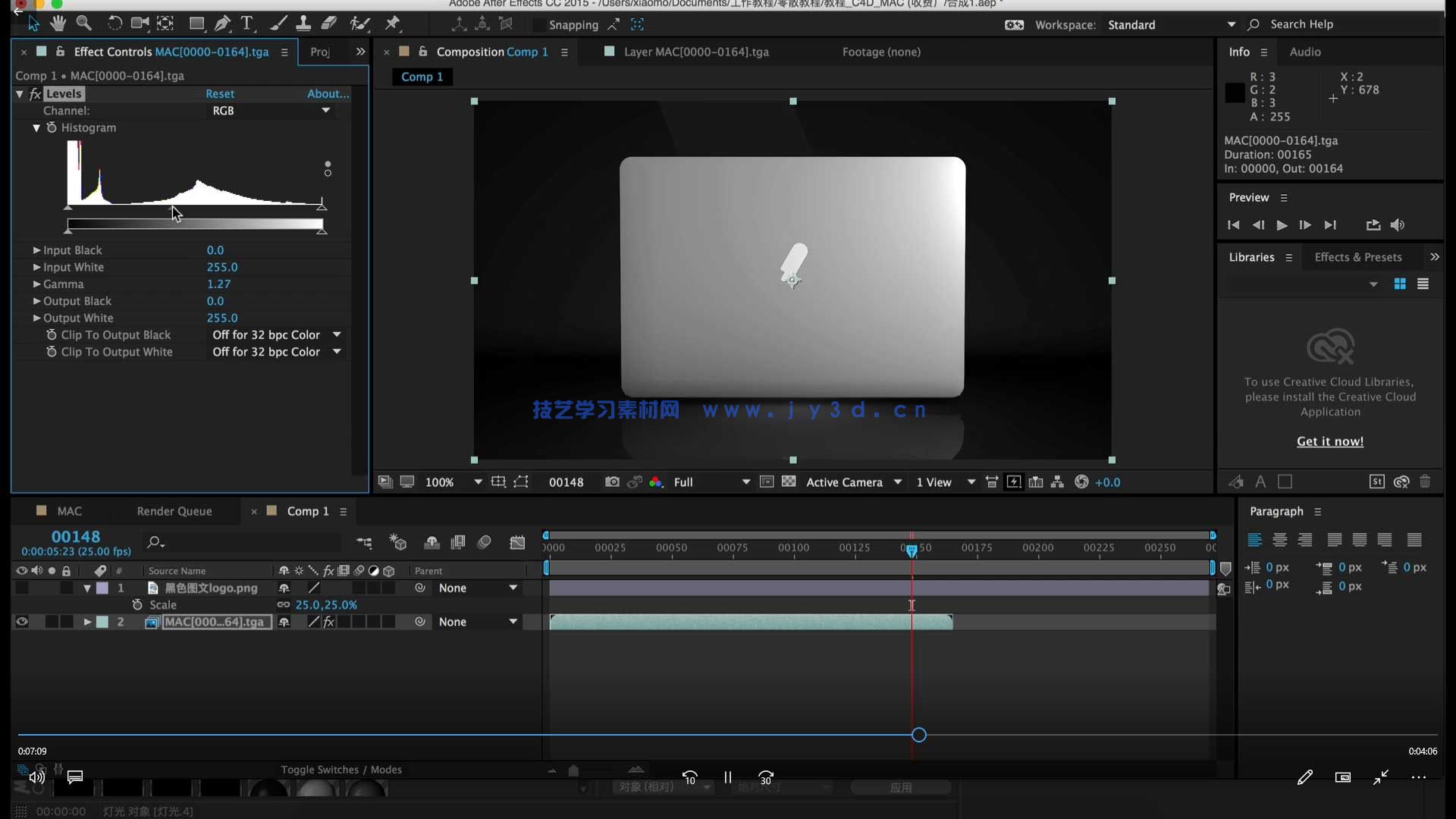Select the Clone Stamp tool

[x=303, y=24]
